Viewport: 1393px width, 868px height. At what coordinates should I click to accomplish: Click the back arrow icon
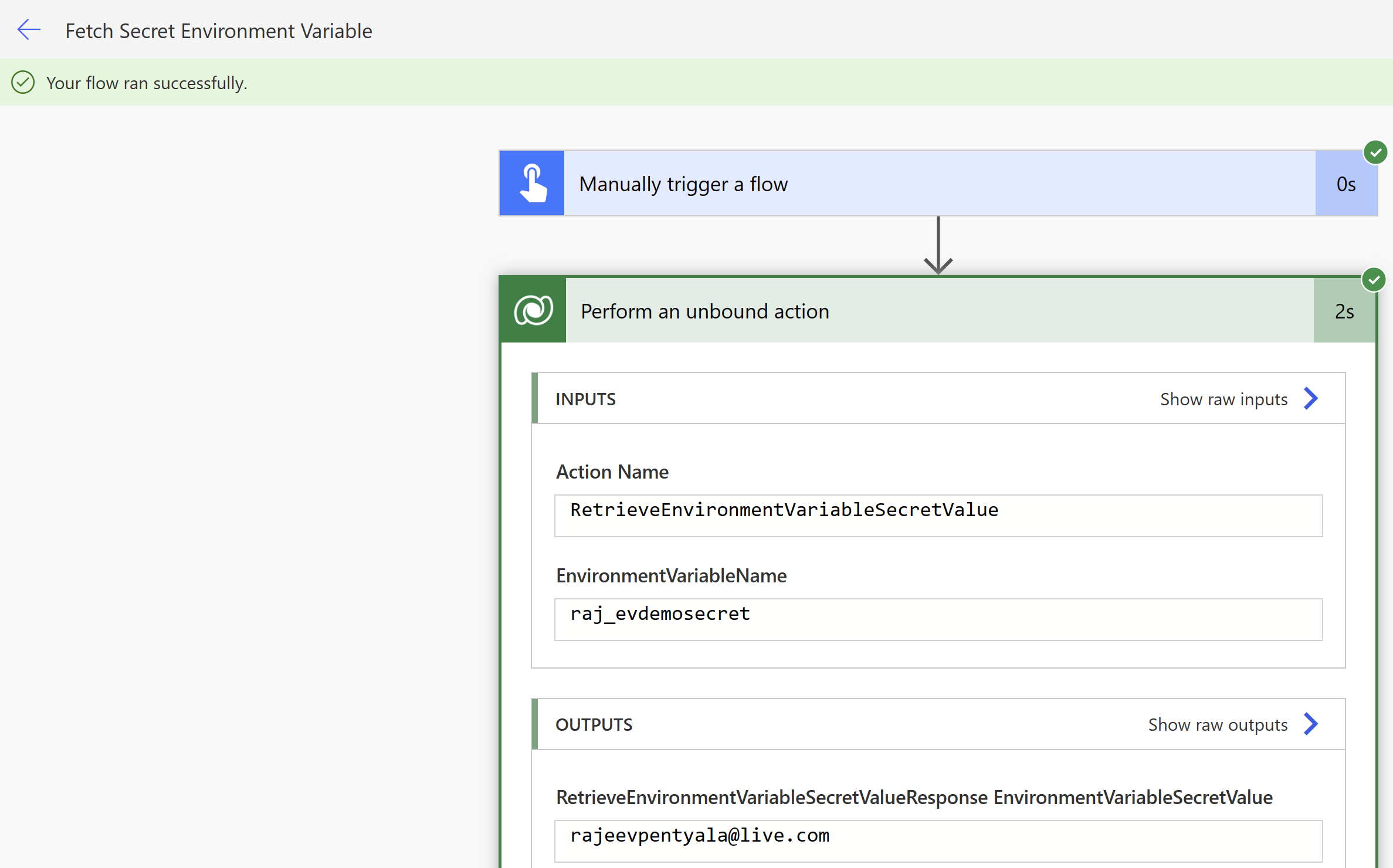[29, 29]
